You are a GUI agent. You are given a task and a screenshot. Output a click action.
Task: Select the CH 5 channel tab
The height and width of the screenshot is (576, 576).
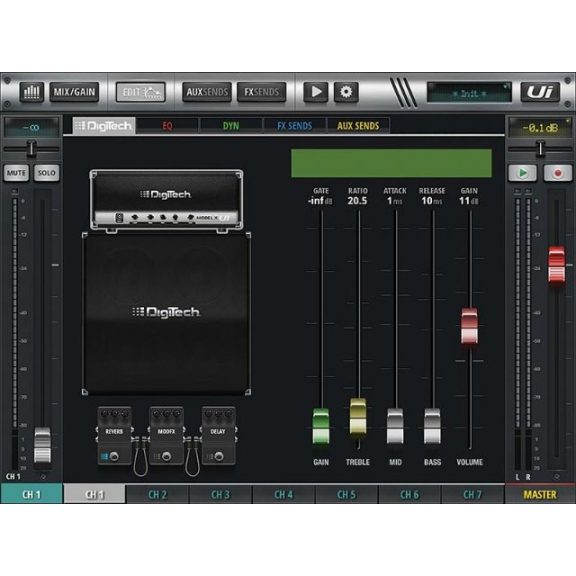[346, 494]
